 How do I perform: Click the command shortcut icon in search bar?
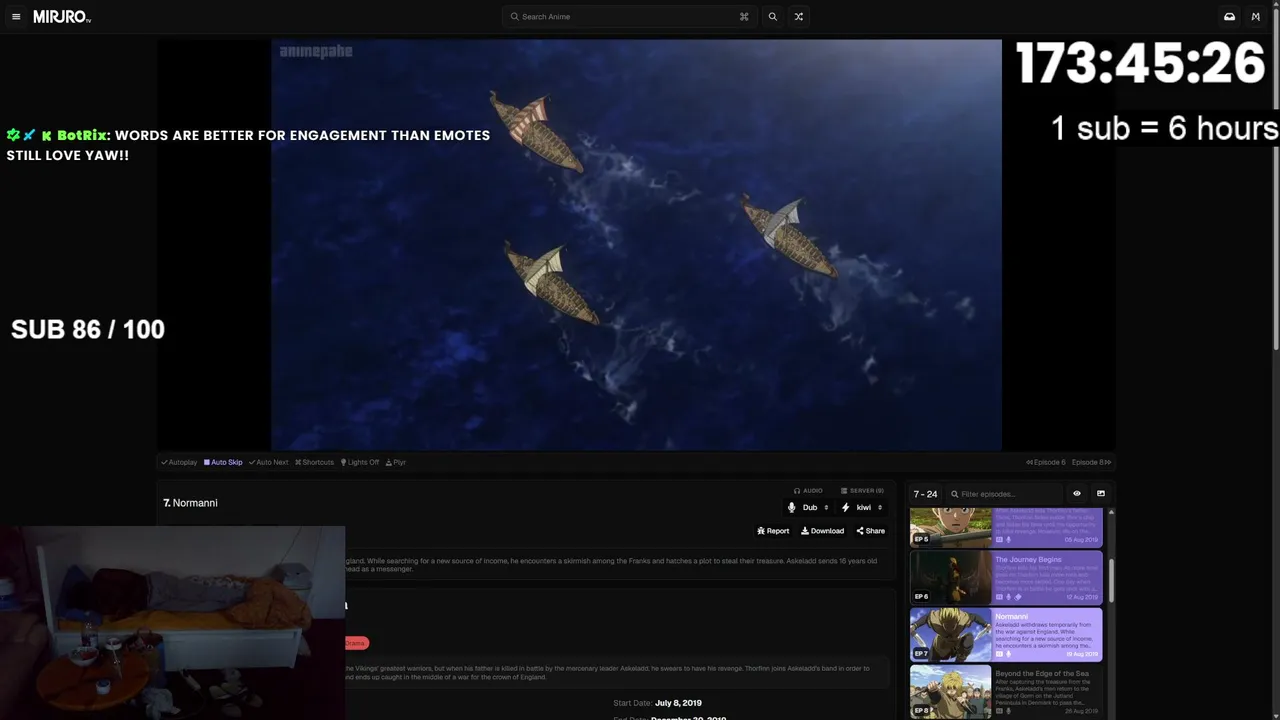[x=744, y=17]
